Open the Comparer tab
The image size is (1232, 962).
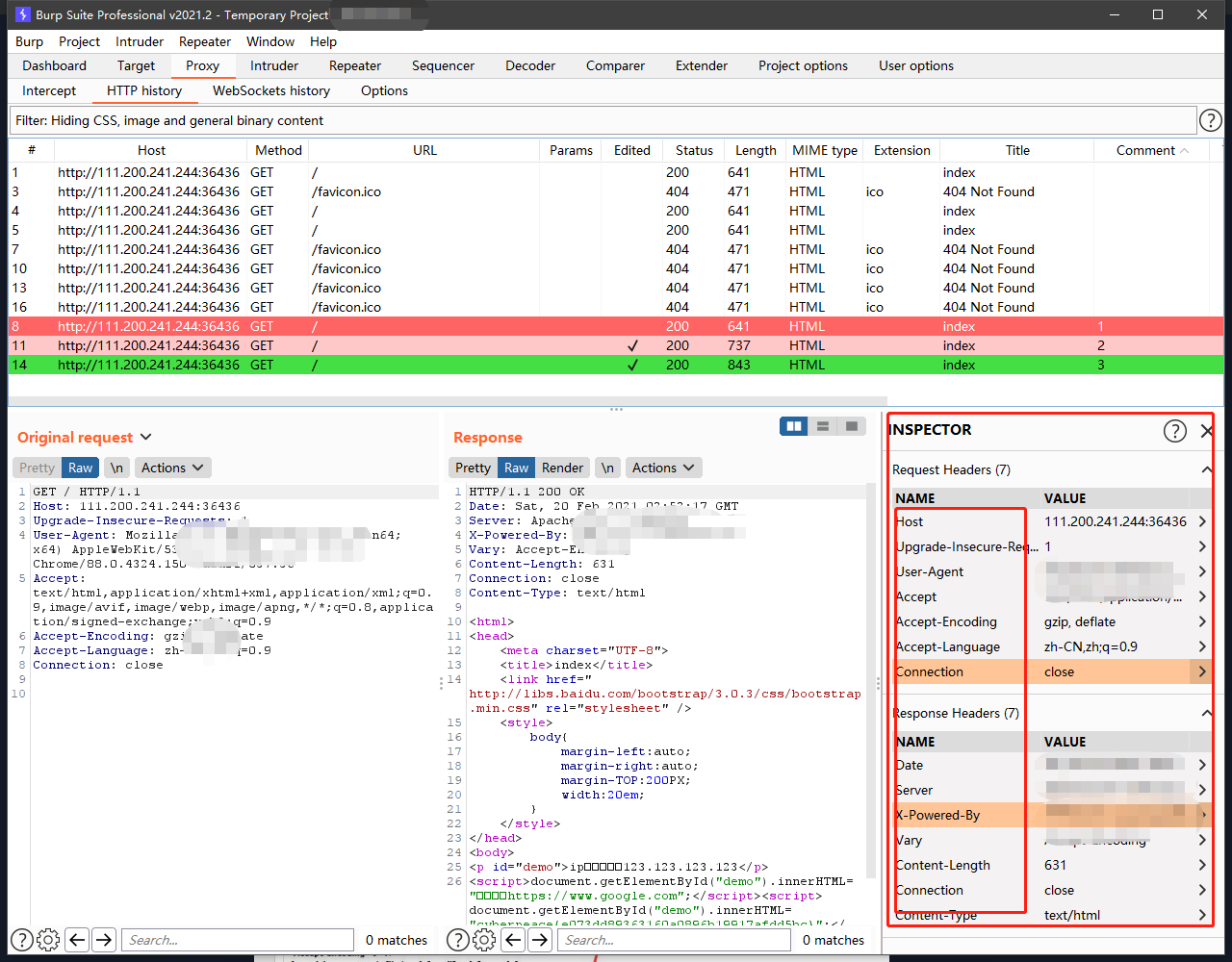pyautogui.click(x=615, y=65)
